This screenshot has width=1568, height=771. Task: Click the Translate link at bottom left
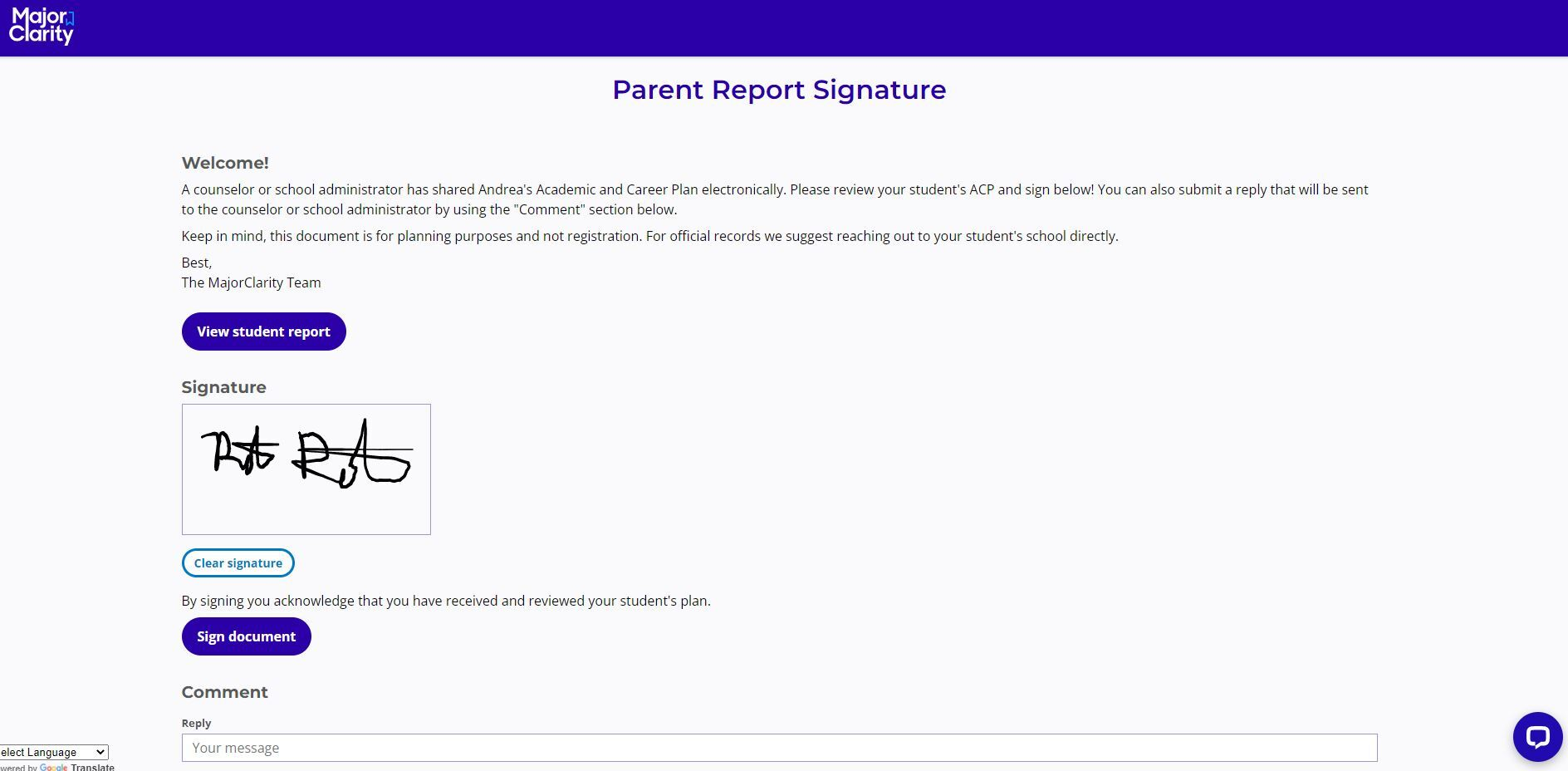[93, 767]
